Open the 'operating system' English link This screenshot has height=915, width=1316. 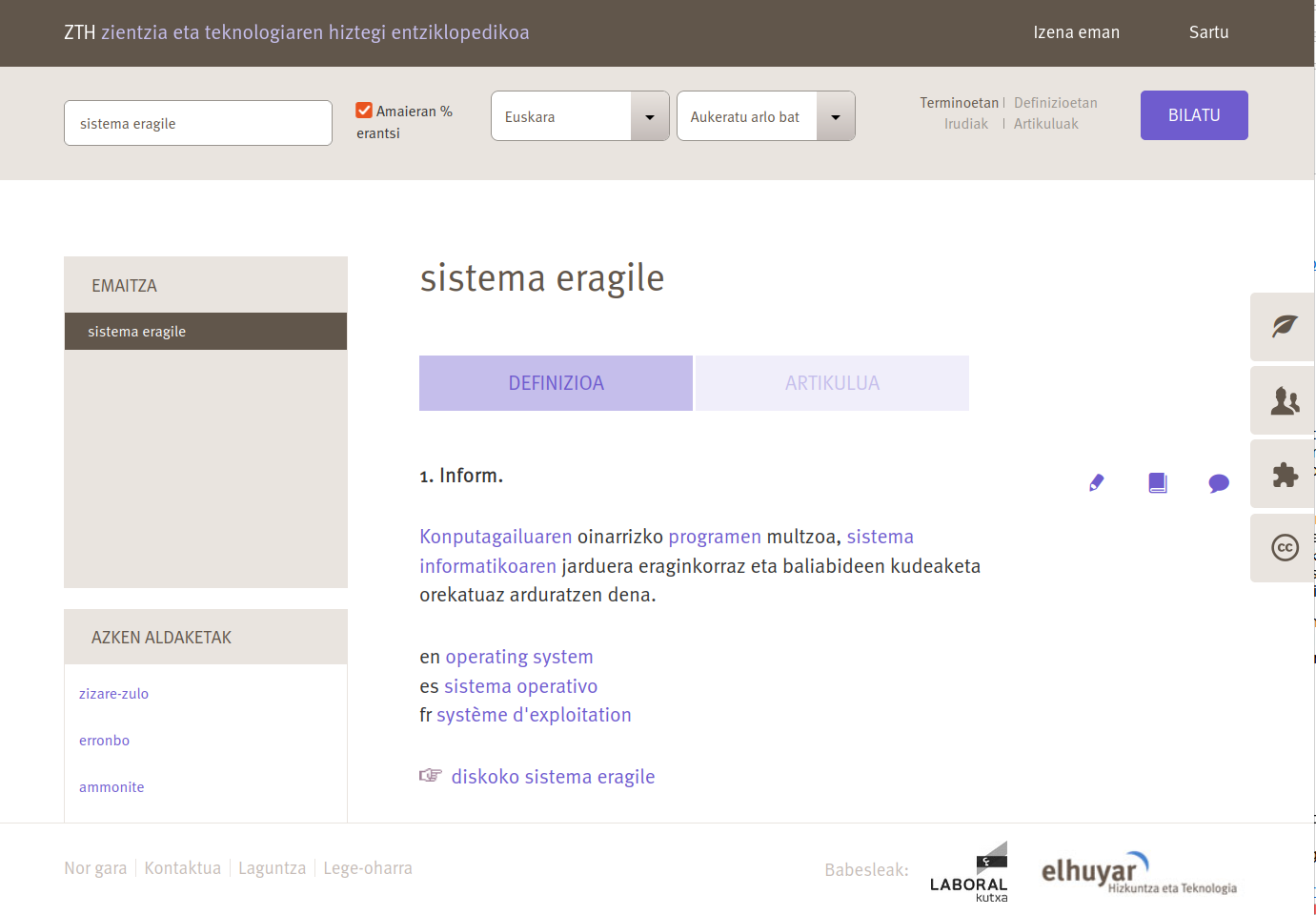click(x=518, y=657)
